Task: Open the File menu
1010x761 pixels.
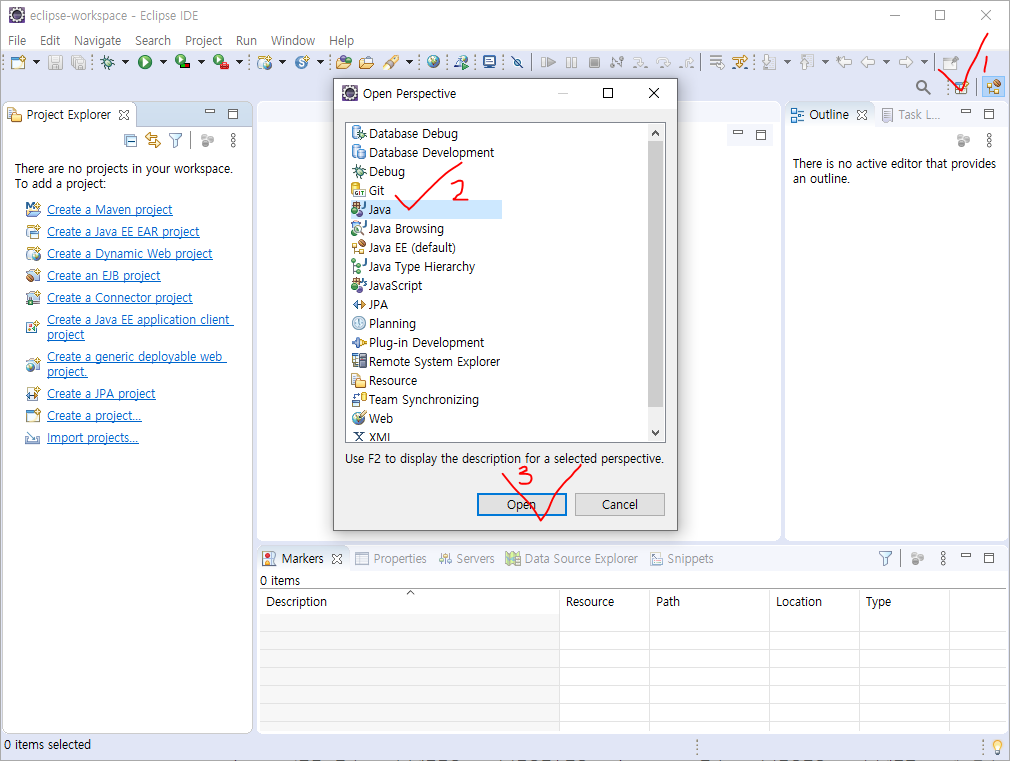Action: 17,41
